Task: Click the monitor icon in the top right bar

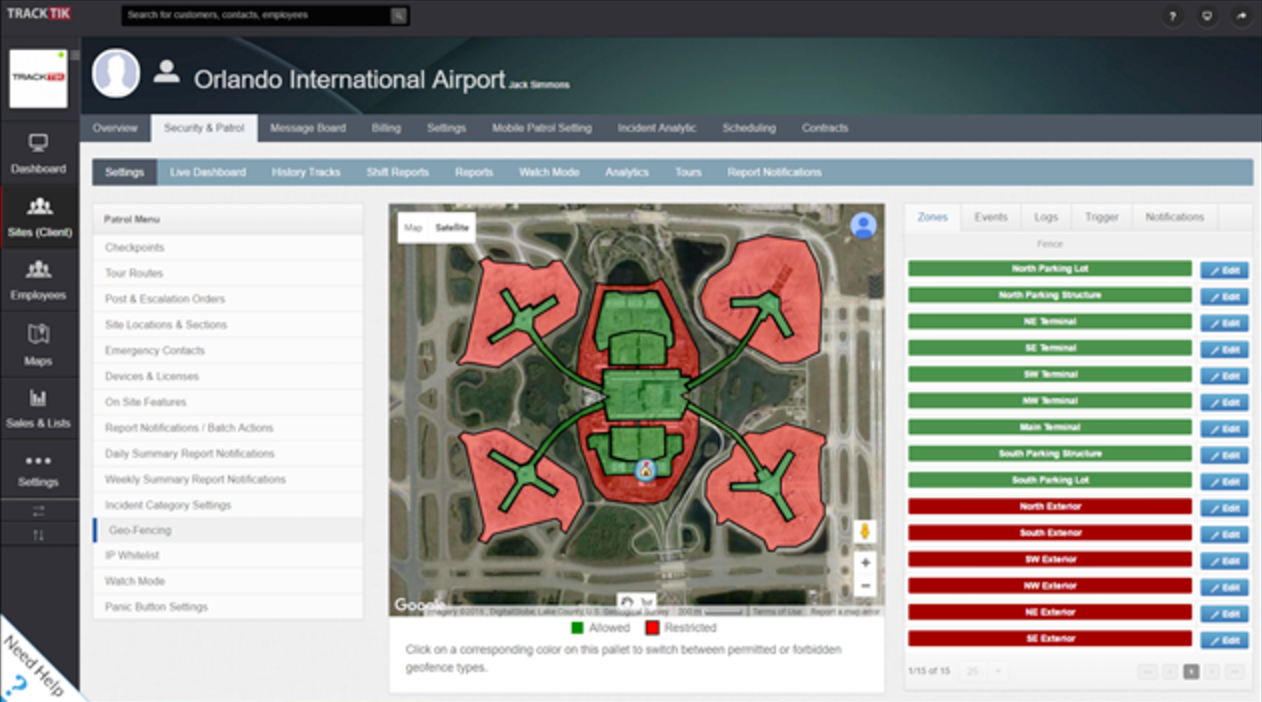Action: pyautogui.click(x=1207, y=16)
